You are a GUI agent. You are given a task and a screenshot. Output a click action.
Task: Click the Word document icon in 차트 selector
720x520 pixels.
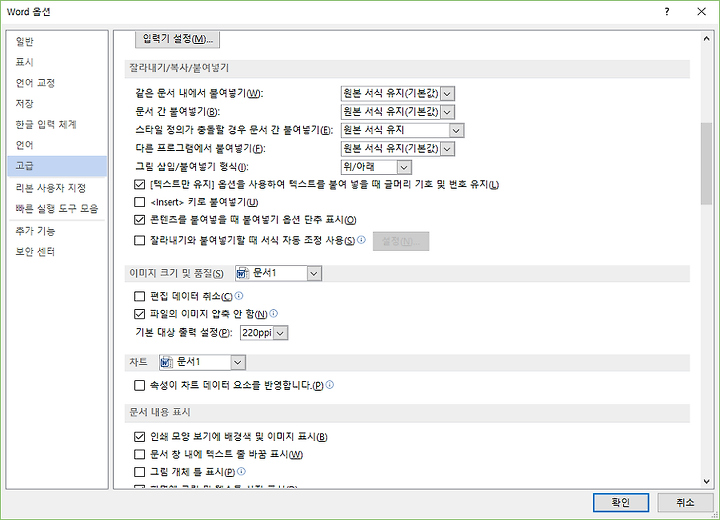tap(166, 362)
